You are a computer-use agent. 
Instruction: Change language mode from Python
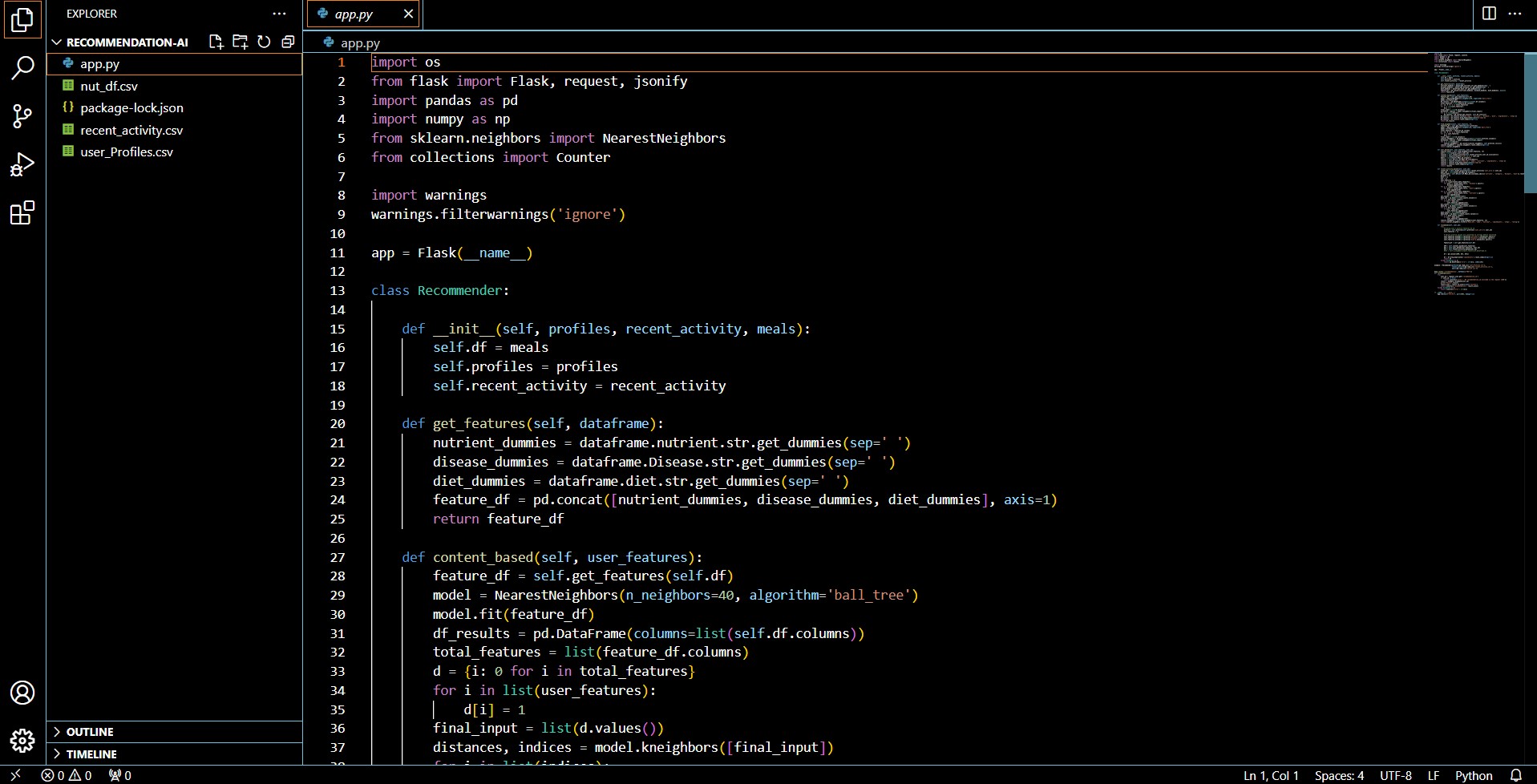click(1474, 775)
